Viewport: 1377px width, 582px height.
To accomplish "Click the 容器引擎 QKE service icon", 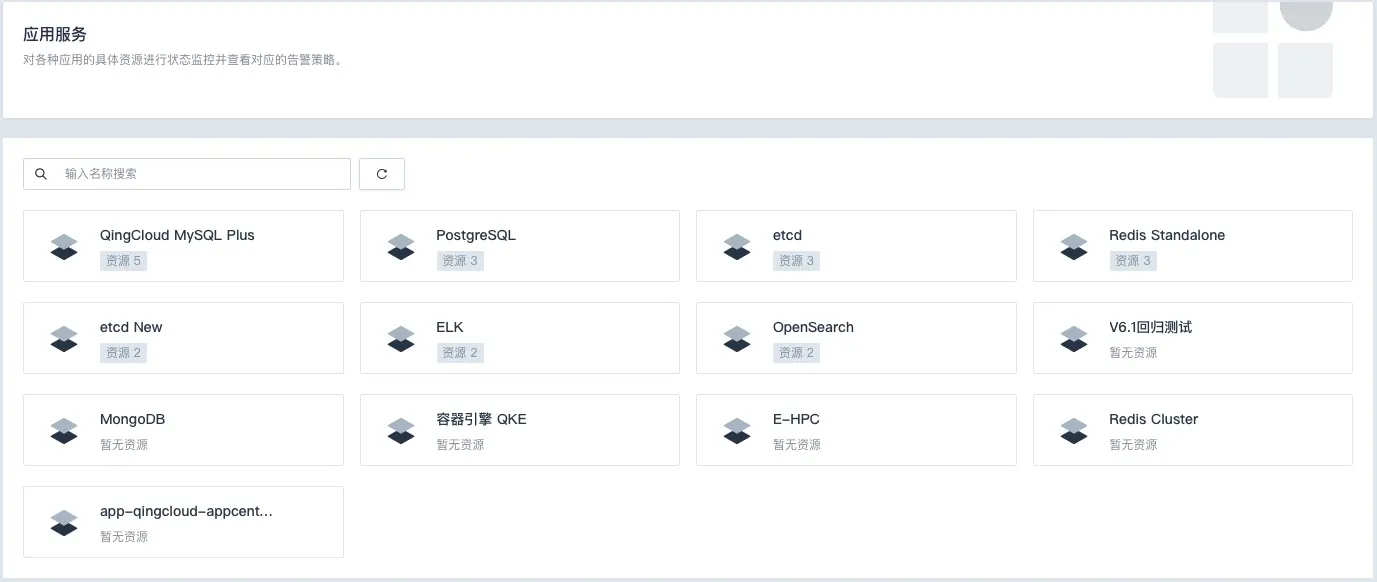I will (401, 430).
